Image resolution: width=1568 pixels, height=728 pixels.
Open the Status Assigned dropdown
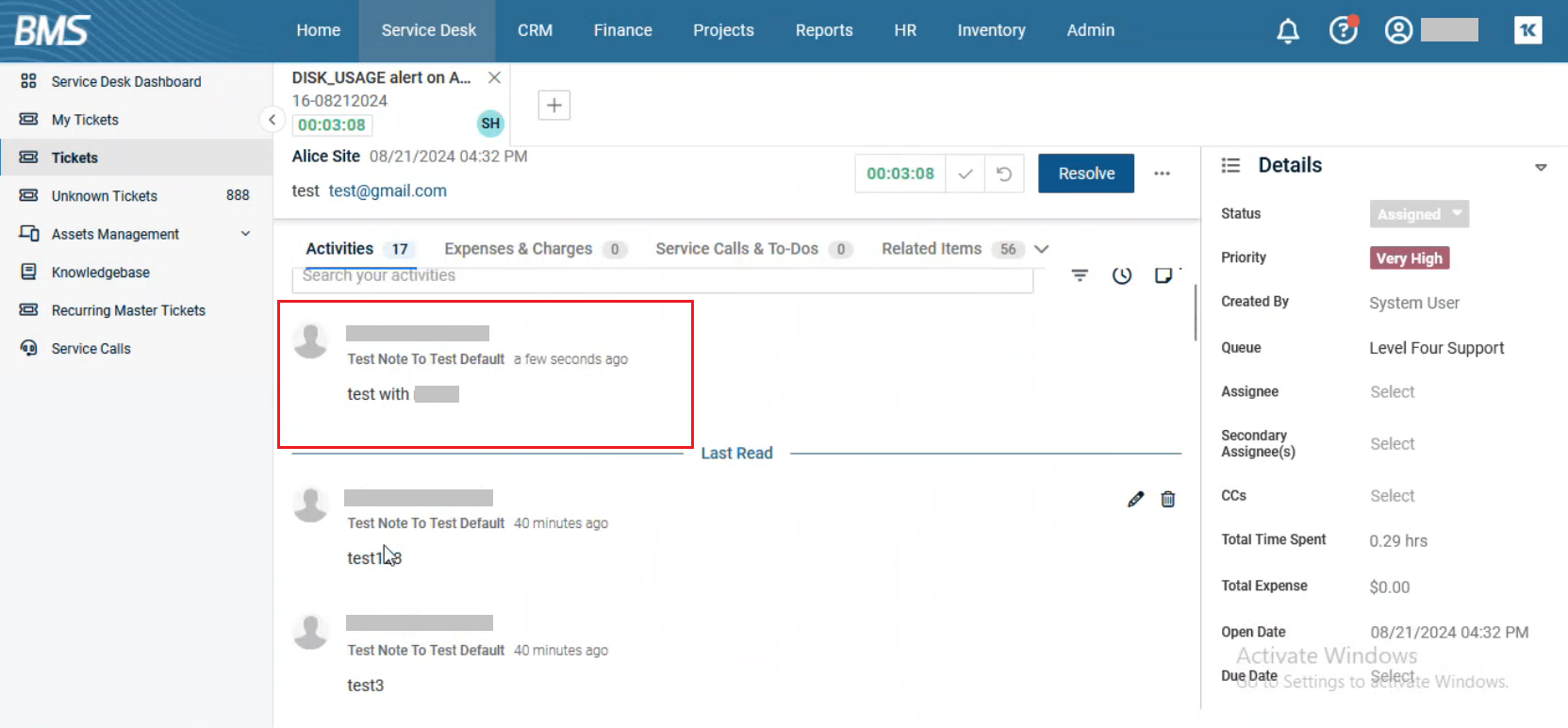pos(1418,214)
